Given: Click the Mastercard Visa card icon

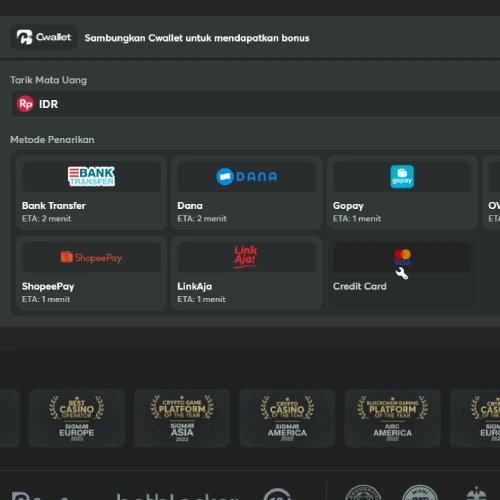Looking at the screenshot, I should (402, 257).
